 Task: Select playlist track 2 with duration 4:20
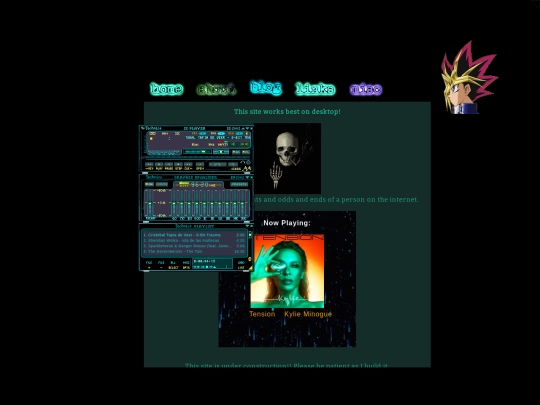(194, 240)
